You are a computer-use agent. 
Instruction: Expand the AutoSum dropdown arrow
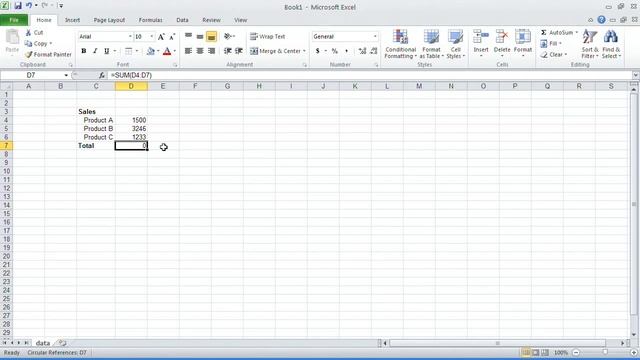tap(576, 32)
